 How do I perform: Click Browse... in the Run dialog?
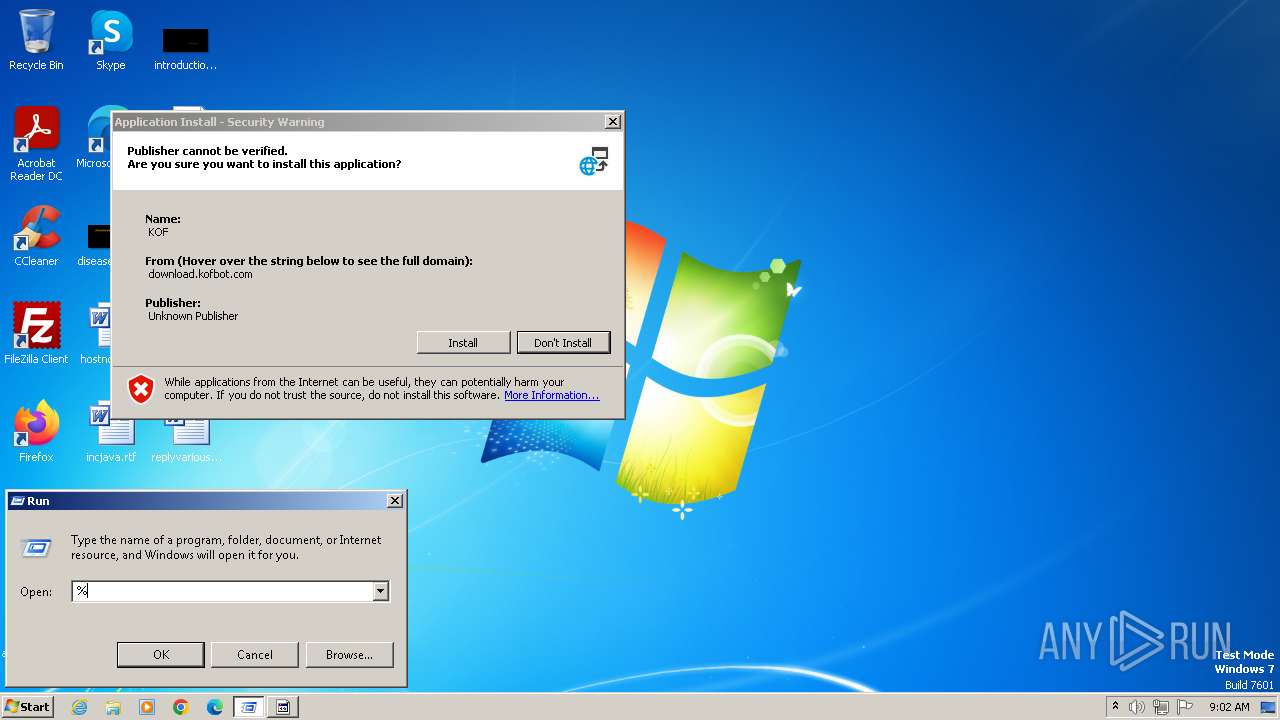point(349,655)
